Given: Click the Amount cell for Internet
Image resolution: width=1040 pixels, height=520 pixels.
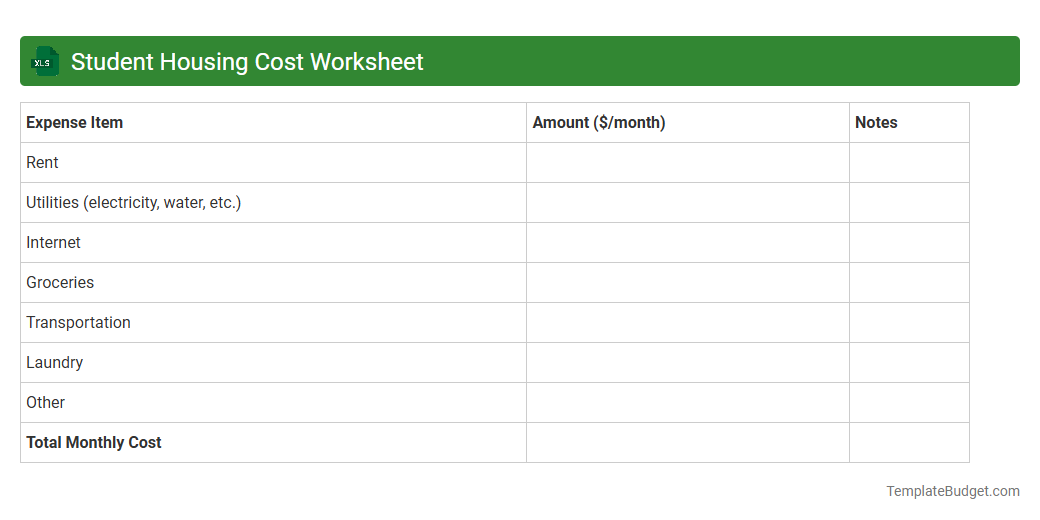Looking at the screenshot, I should [688, 243].
